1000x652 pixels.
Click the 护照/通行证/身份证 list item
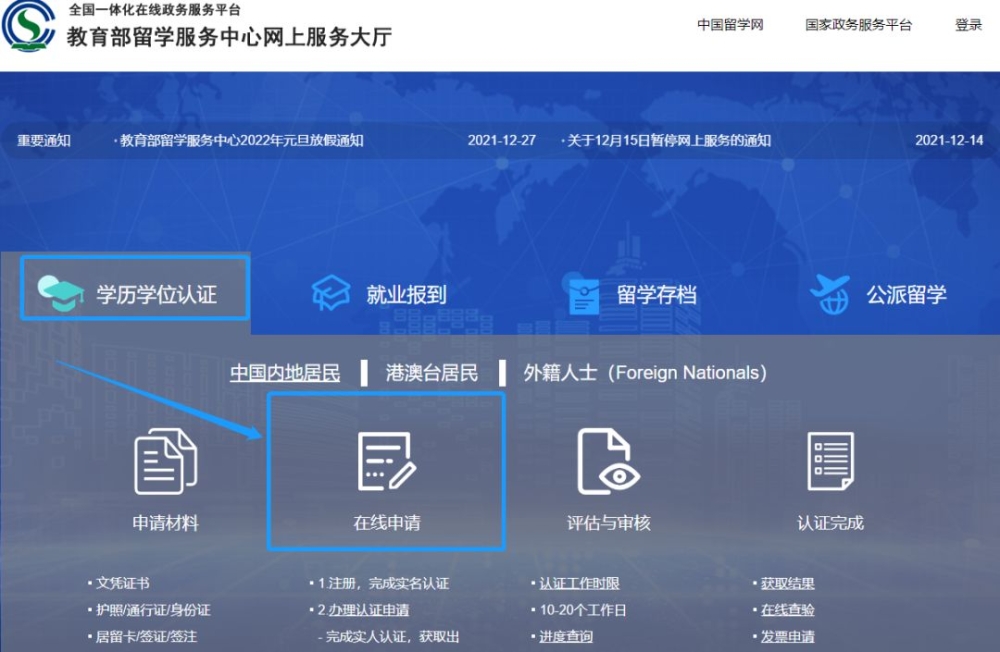153,610
